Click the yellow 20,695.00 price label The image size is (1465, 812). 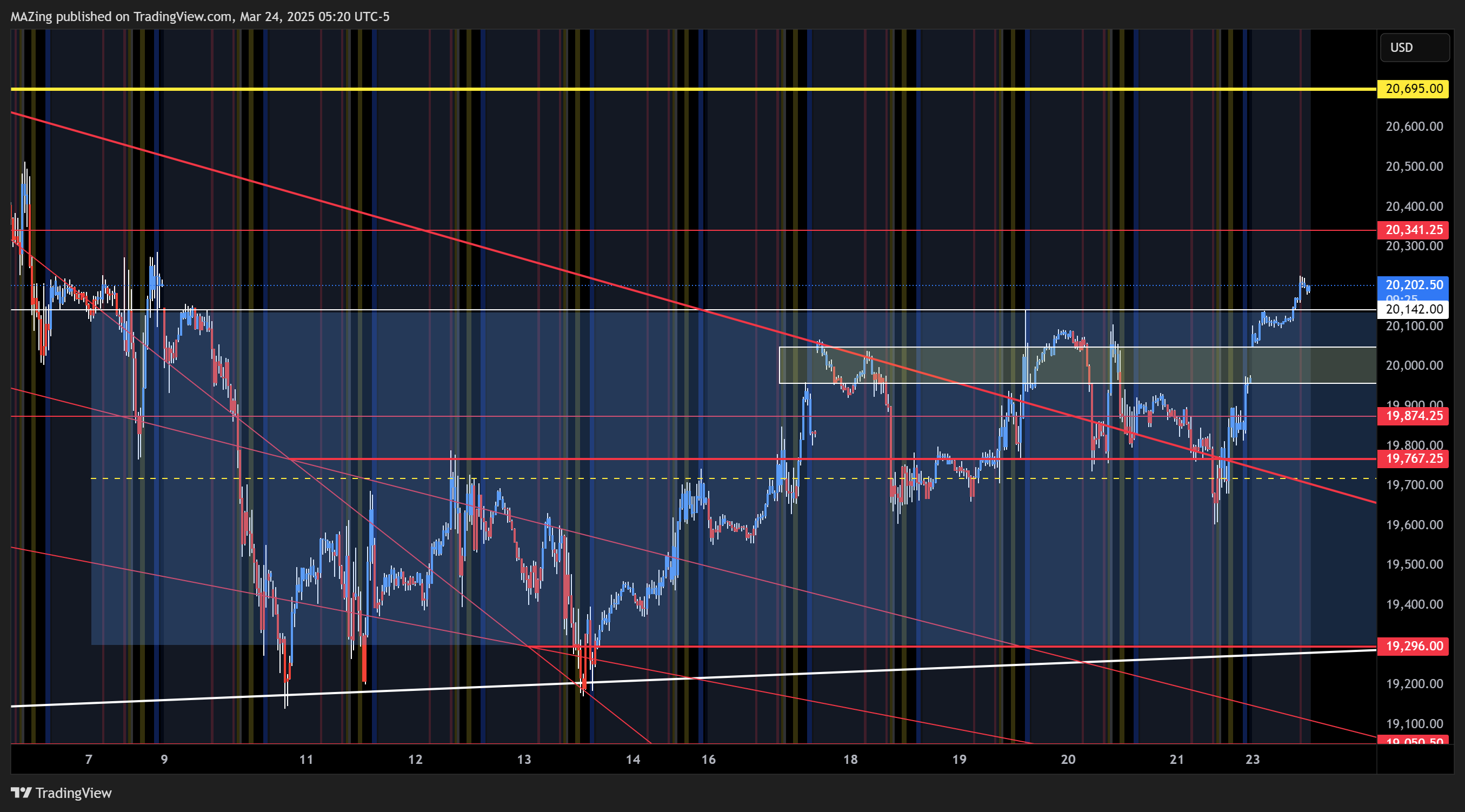coord(1413,89)
